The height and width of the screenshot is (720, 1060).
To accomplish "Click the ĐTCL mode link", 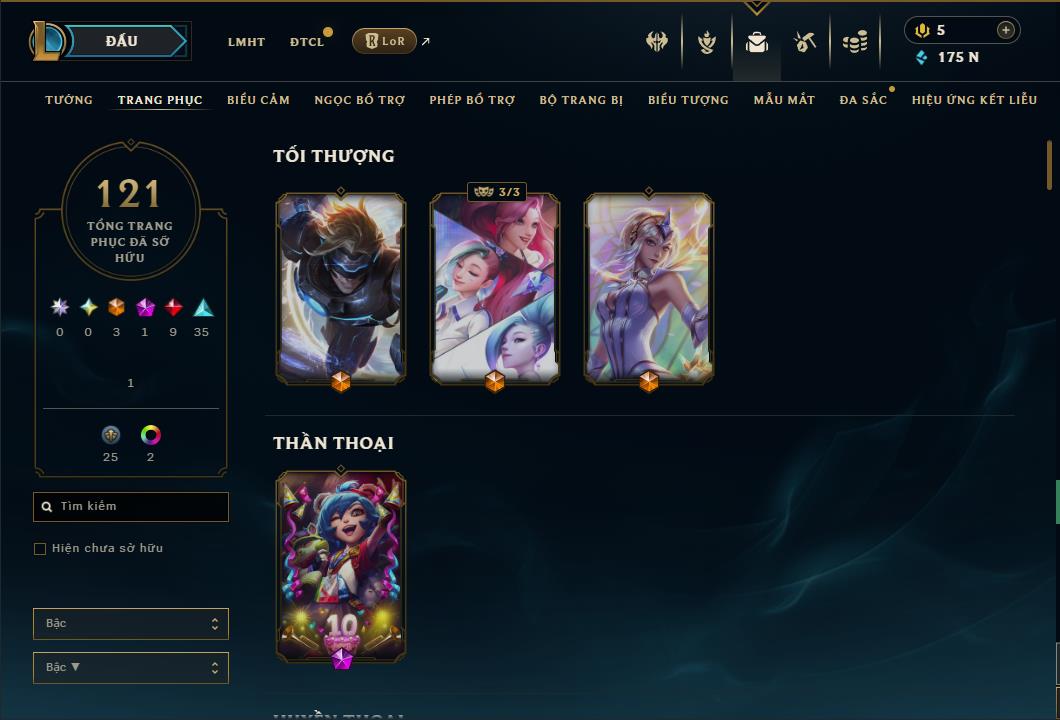I will [x=307, y=42].
